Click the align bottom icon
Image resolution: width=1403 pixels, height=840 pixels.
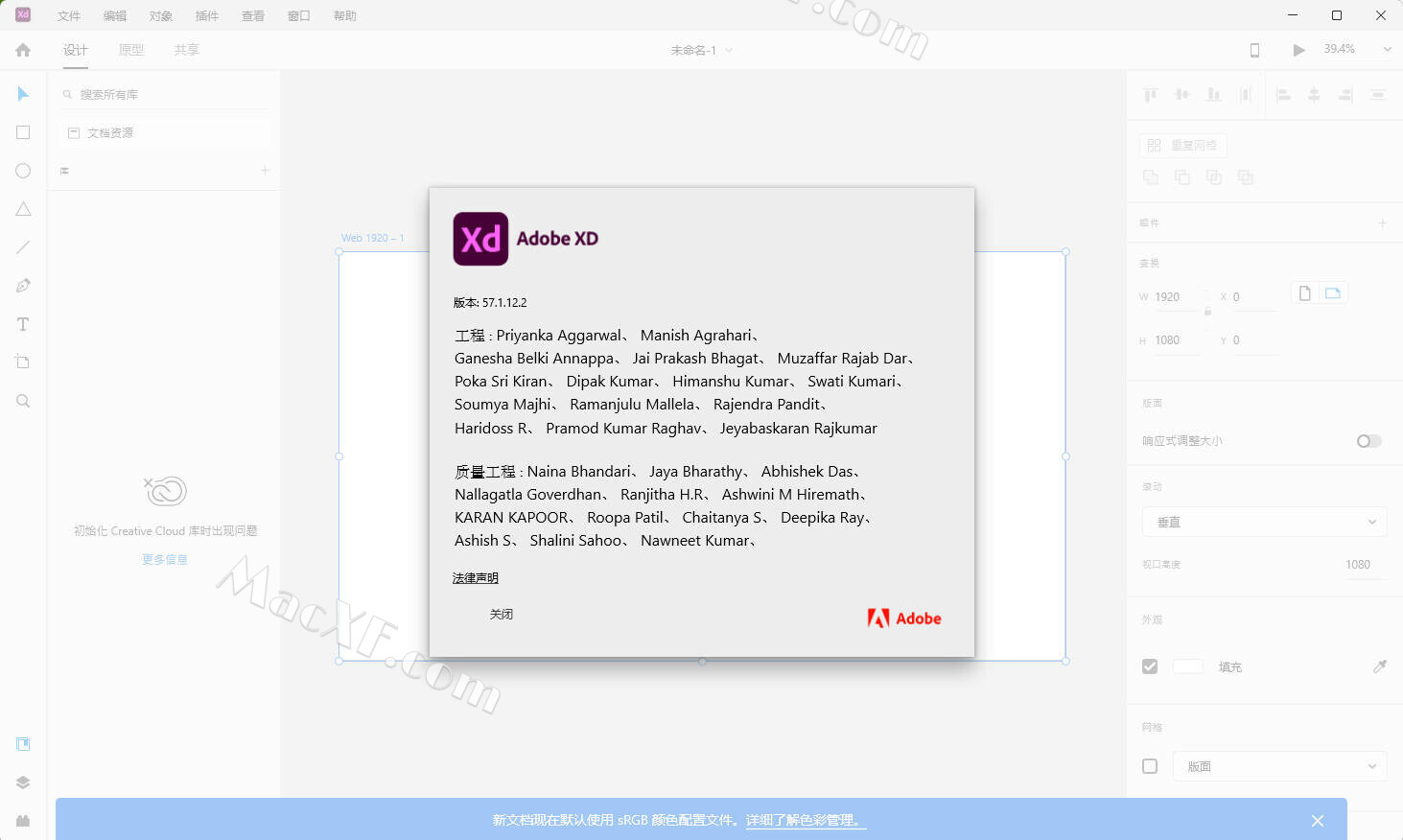click(1214, 94)
